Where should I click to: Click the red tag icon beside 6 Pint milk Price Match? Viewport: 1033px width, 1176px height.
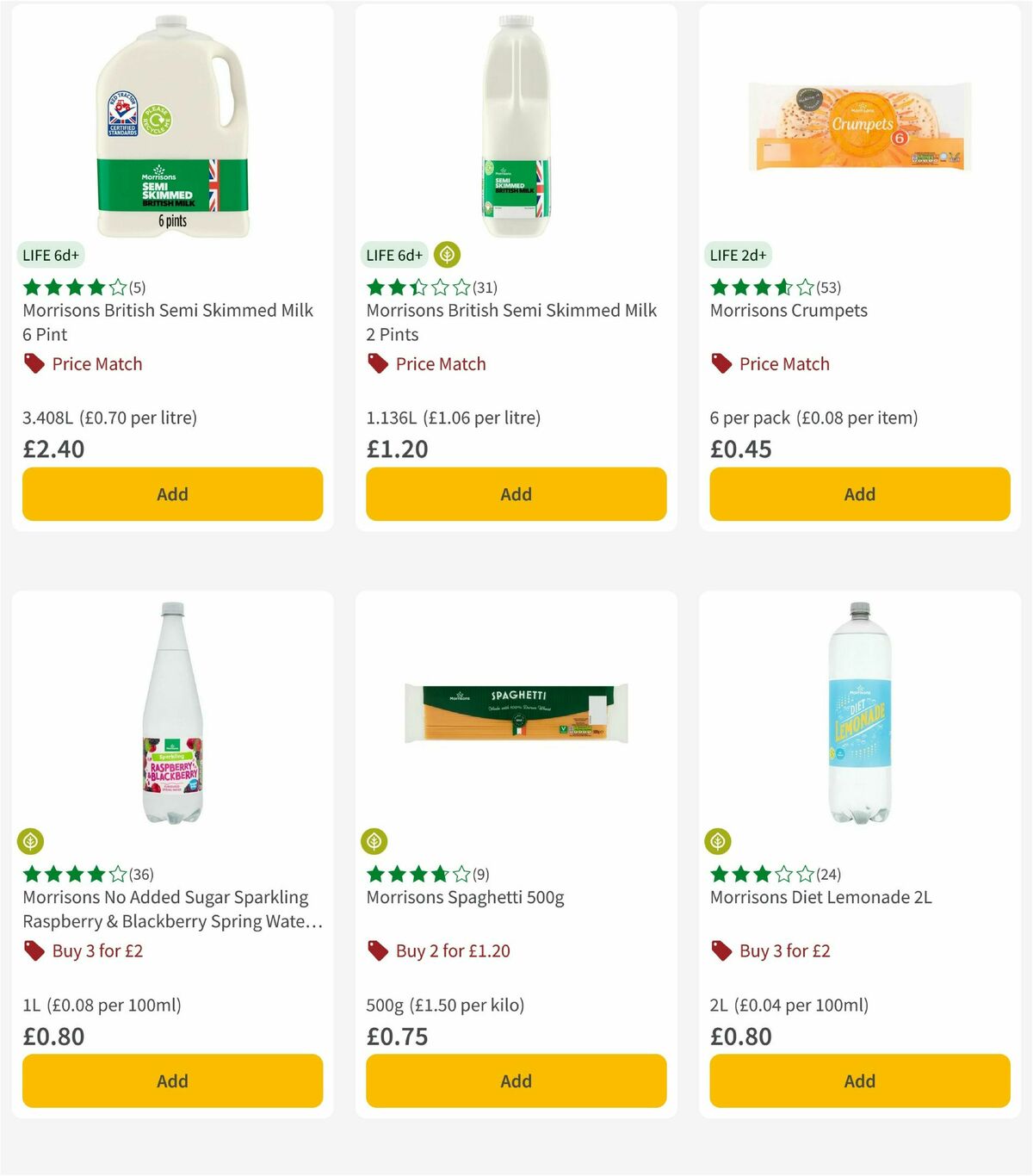click(x=33, y=363)
